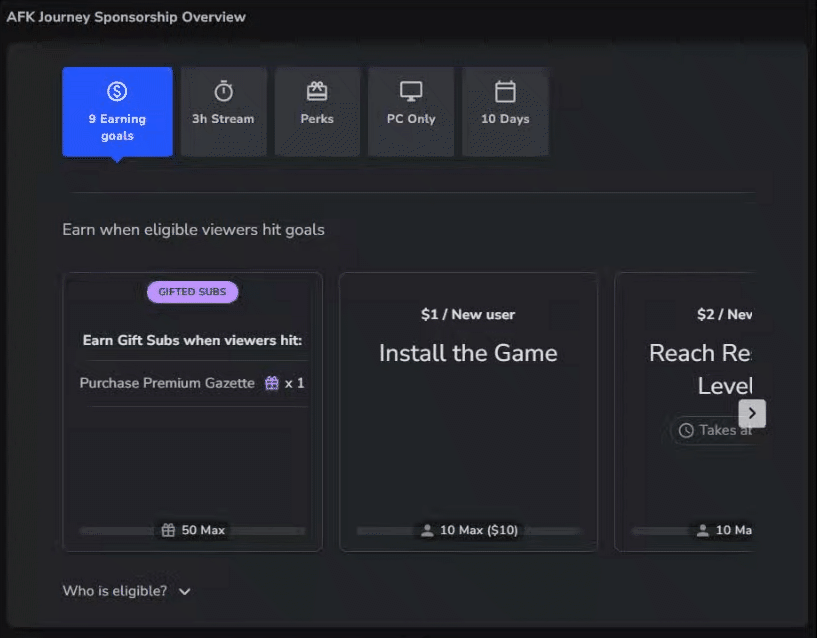Screen dimensions: 817x638
Task: Select the 9 Earning goals tab
Action: tap(117, 112)
